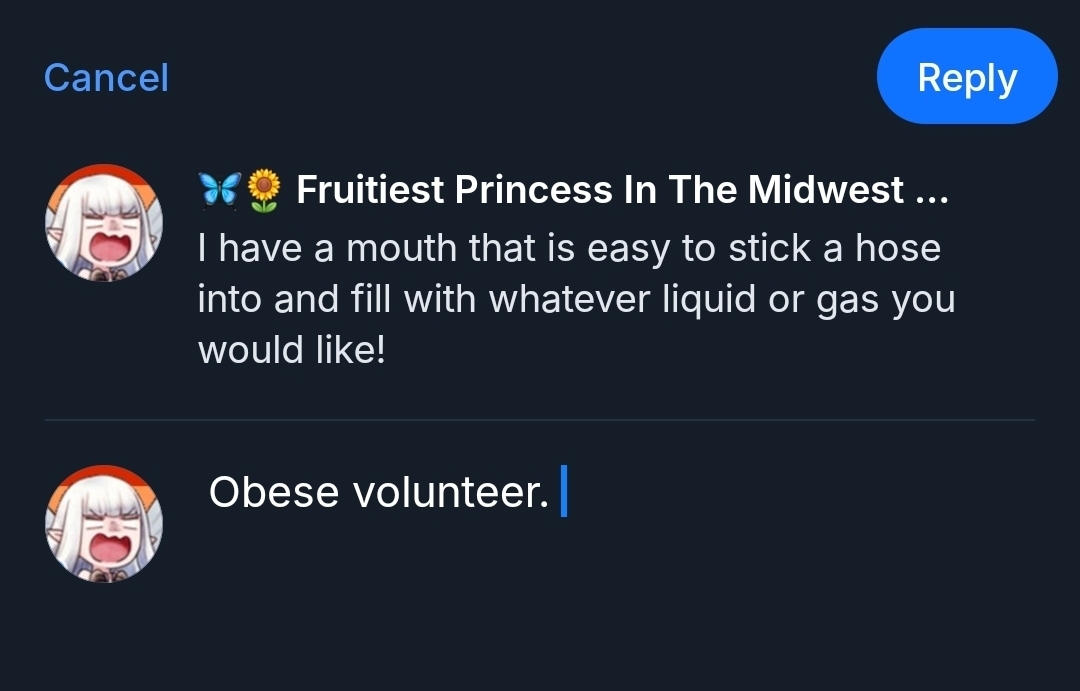Tap the first line of the original post
The image size is (1080, 691).
tap(569, 248)
